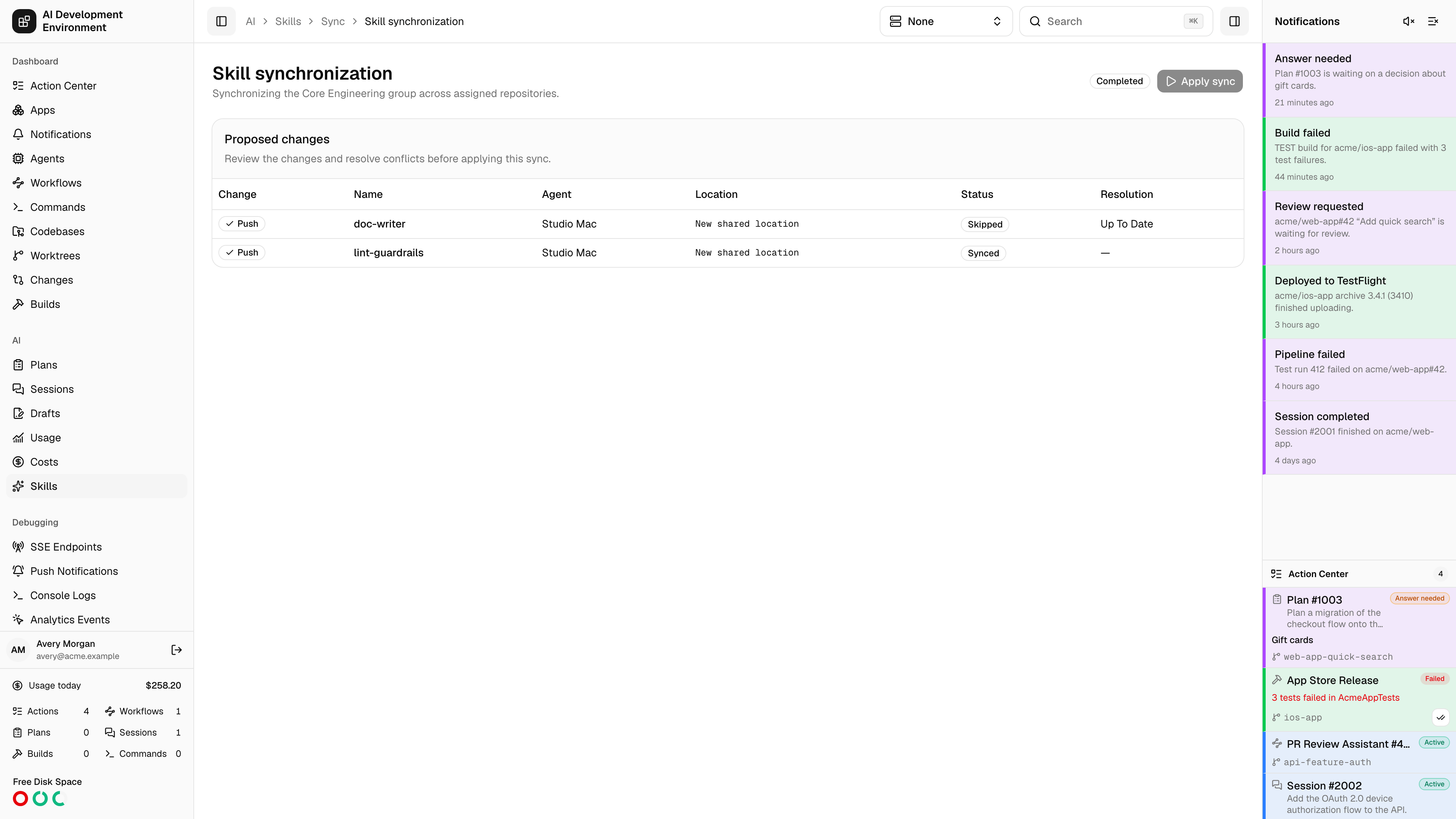Click the Search input field
The width and height of the screenshot is (1456, 819).
pyautogui.click(x=1116, y=22)
